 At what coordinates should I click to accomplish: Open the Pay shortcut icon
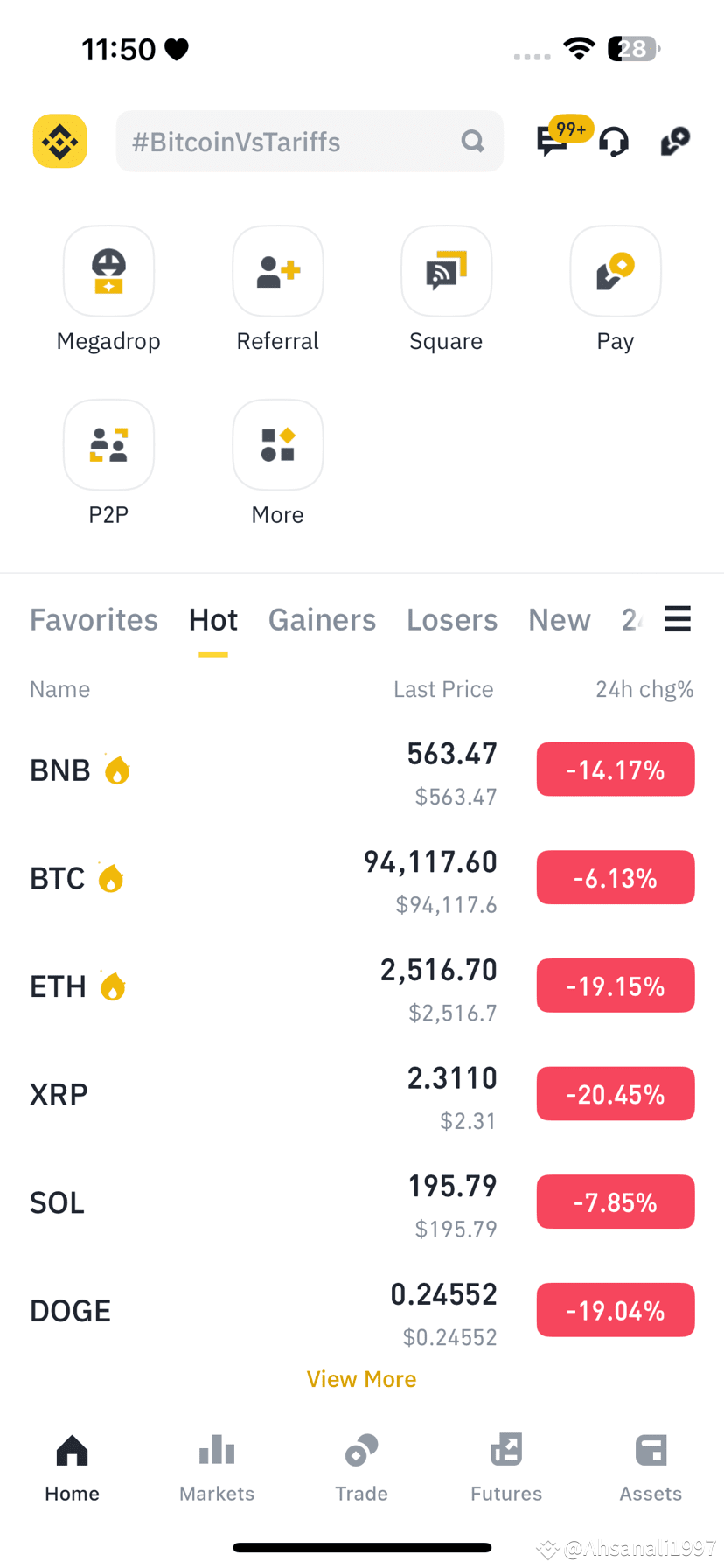point(616,271)
